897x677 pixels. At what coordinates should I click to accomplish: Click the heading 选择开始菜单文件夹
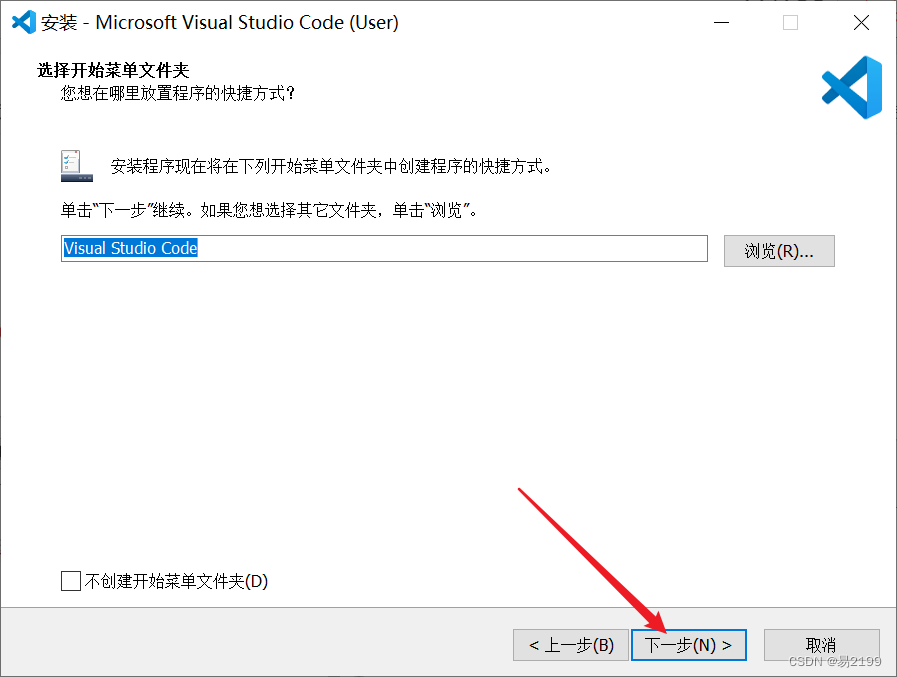[x=113, y=70]
